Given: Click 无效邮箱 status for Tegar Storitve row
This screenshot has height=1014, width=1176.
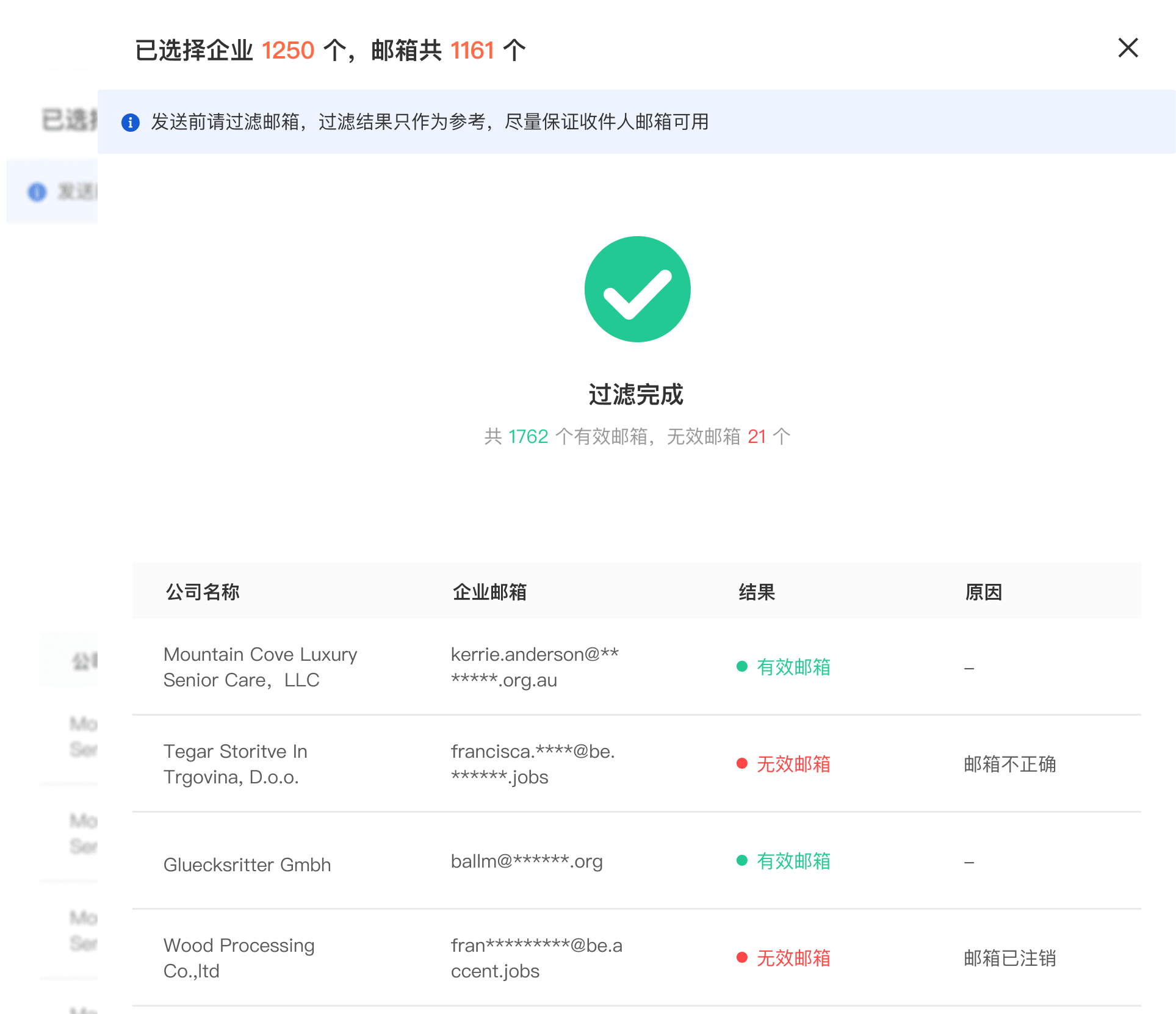Looking at the screenshot, I should click(x=784, y=764).
